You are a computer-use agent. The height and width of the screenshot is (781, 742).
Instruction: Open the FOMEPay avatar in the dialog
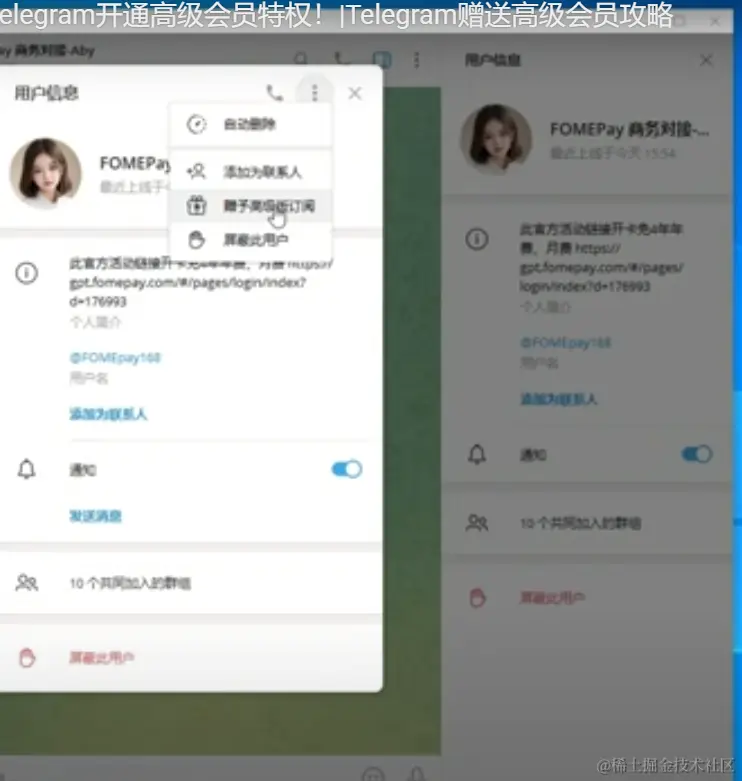tap(46, 172)
